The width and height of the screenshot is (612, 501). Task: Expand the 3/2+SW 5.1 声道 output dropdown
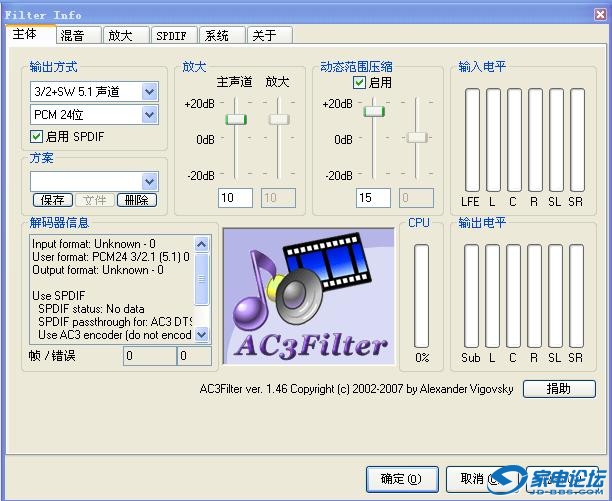click(149, 92)
